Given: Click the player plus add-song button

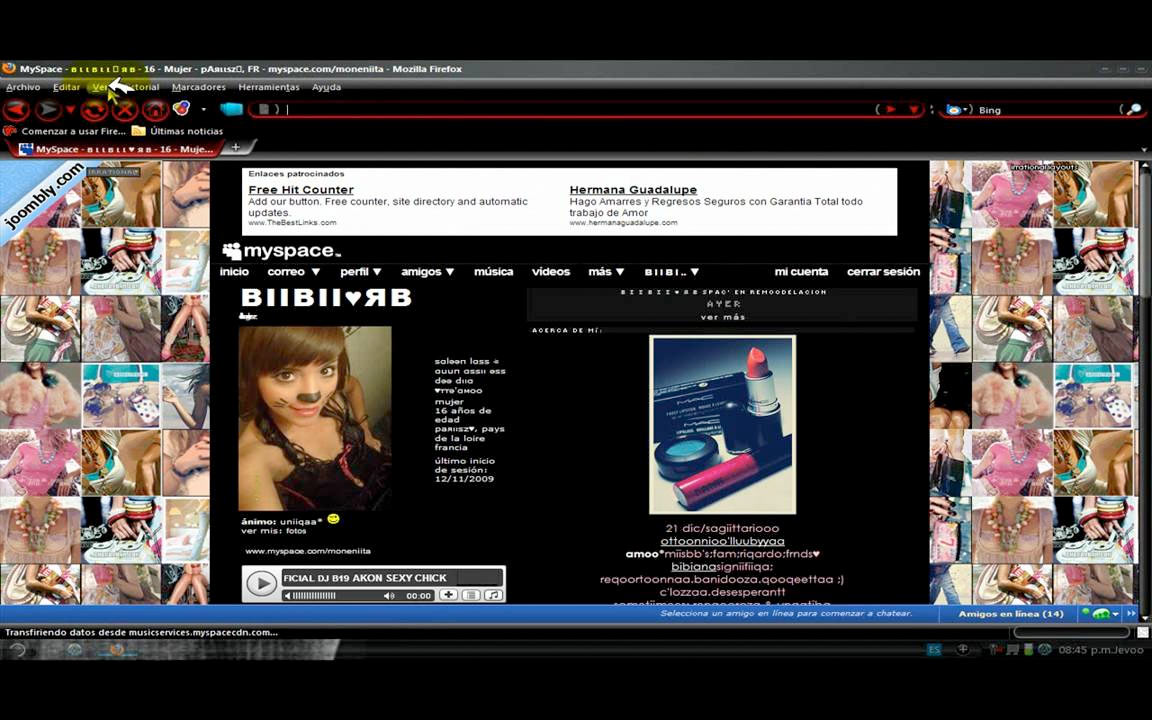Looking at the screenshot, I should (448, 595).
